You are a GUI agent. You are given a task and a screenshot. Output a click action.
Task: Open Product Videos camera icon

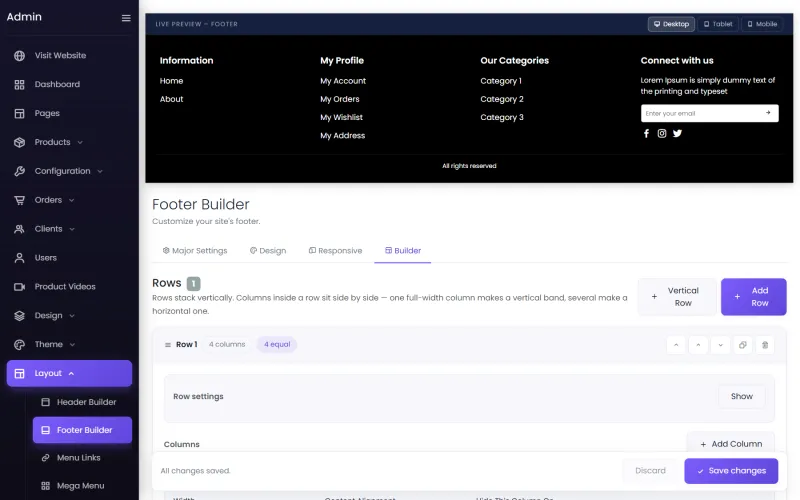(x=19, y=287)
